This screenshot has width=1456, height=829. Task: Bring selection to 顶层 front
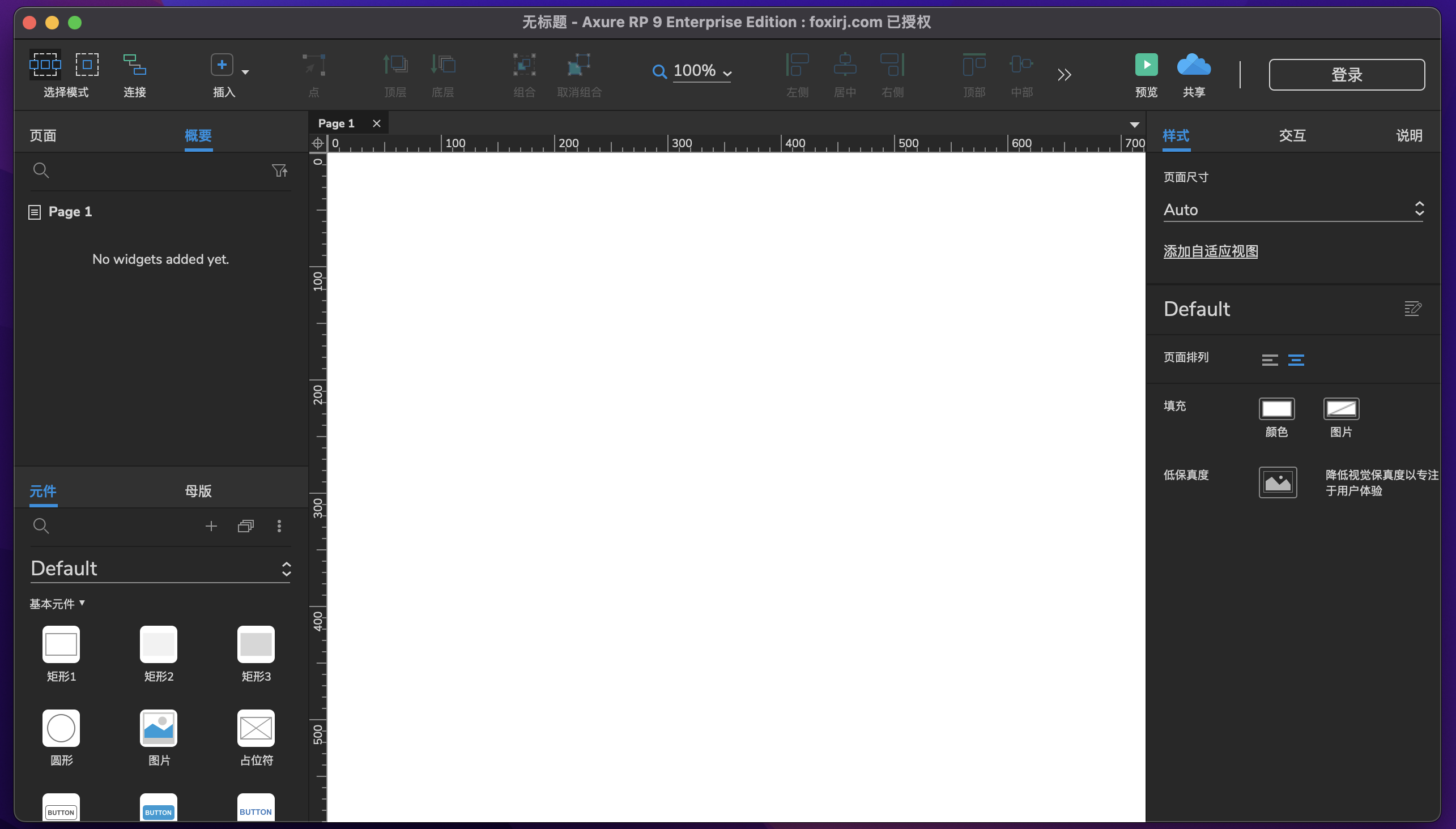click(395, 73)
